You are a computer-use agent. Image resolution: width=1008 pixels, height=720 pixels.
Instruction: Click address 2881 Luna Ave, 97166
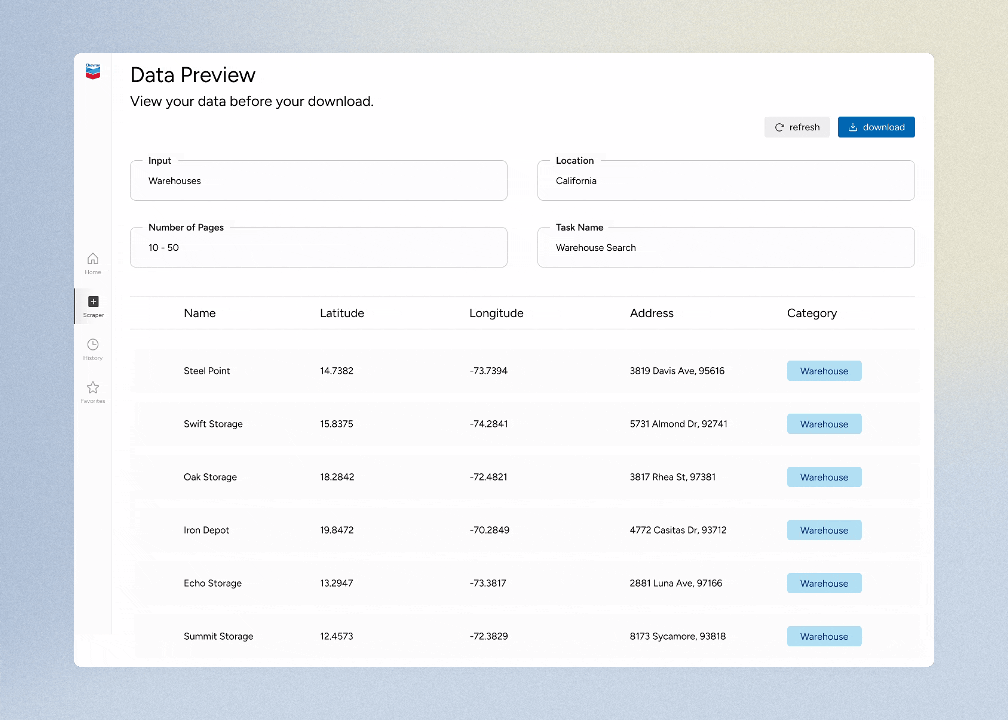click(676, 583)
